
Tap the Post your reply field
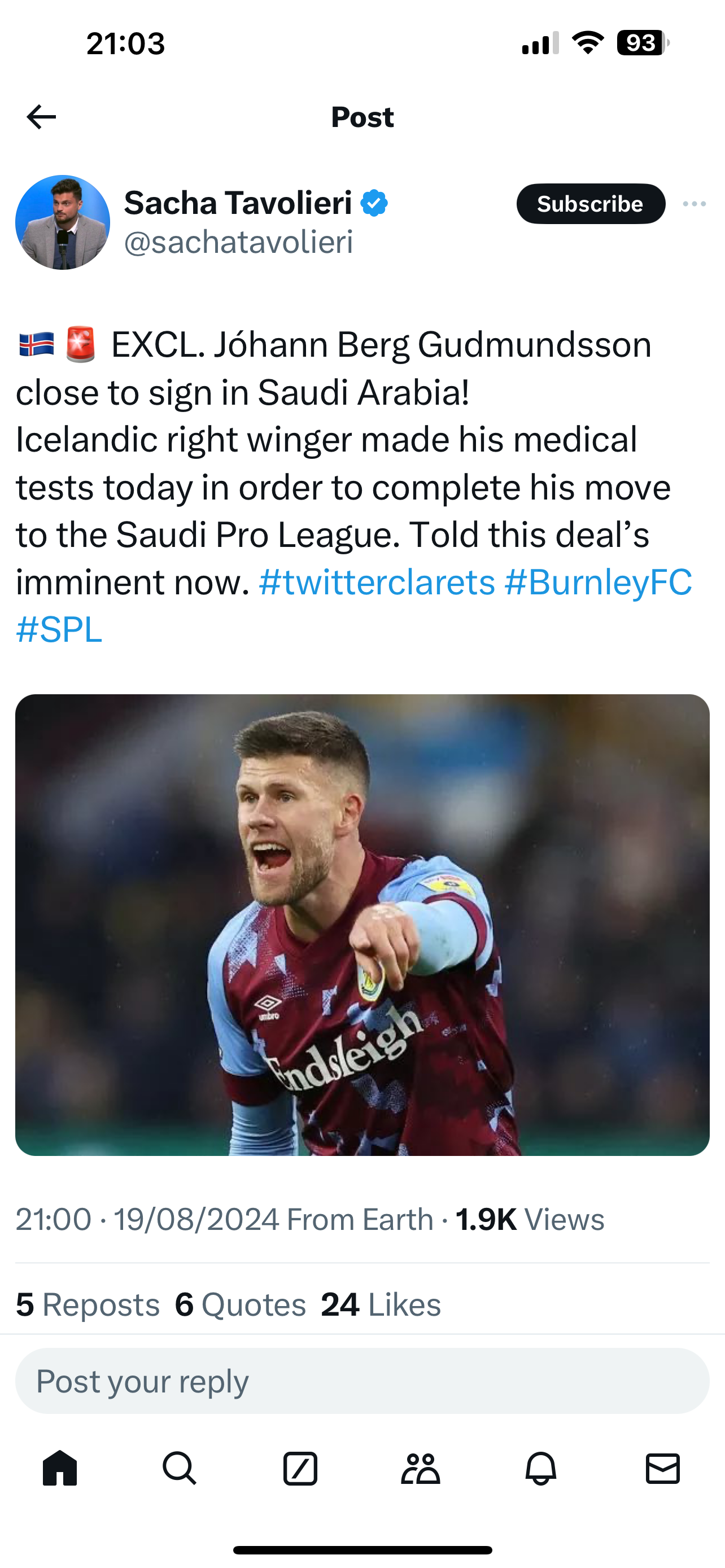(x=362, y=1381)
